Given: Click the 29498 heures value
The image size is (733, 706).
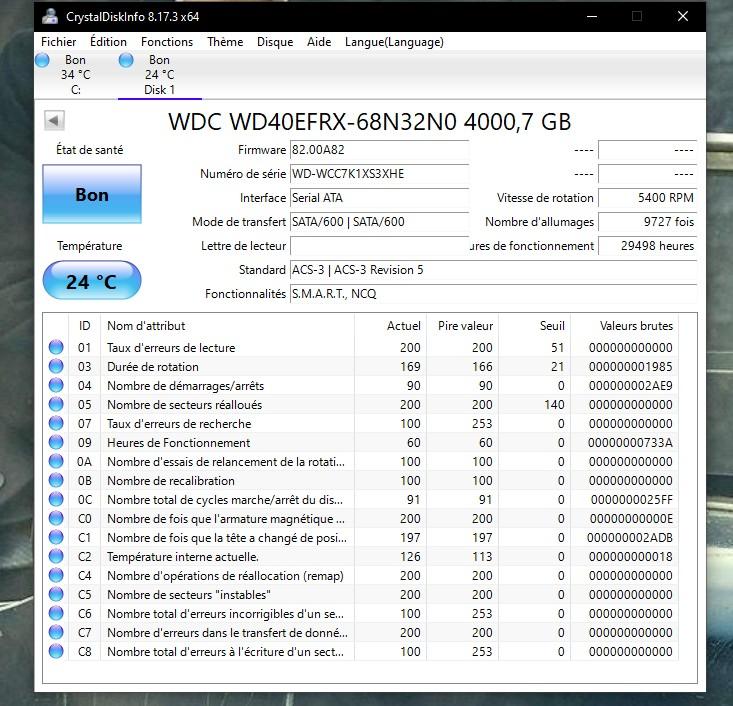Looking at the screenshot, I should click(647, 246).
